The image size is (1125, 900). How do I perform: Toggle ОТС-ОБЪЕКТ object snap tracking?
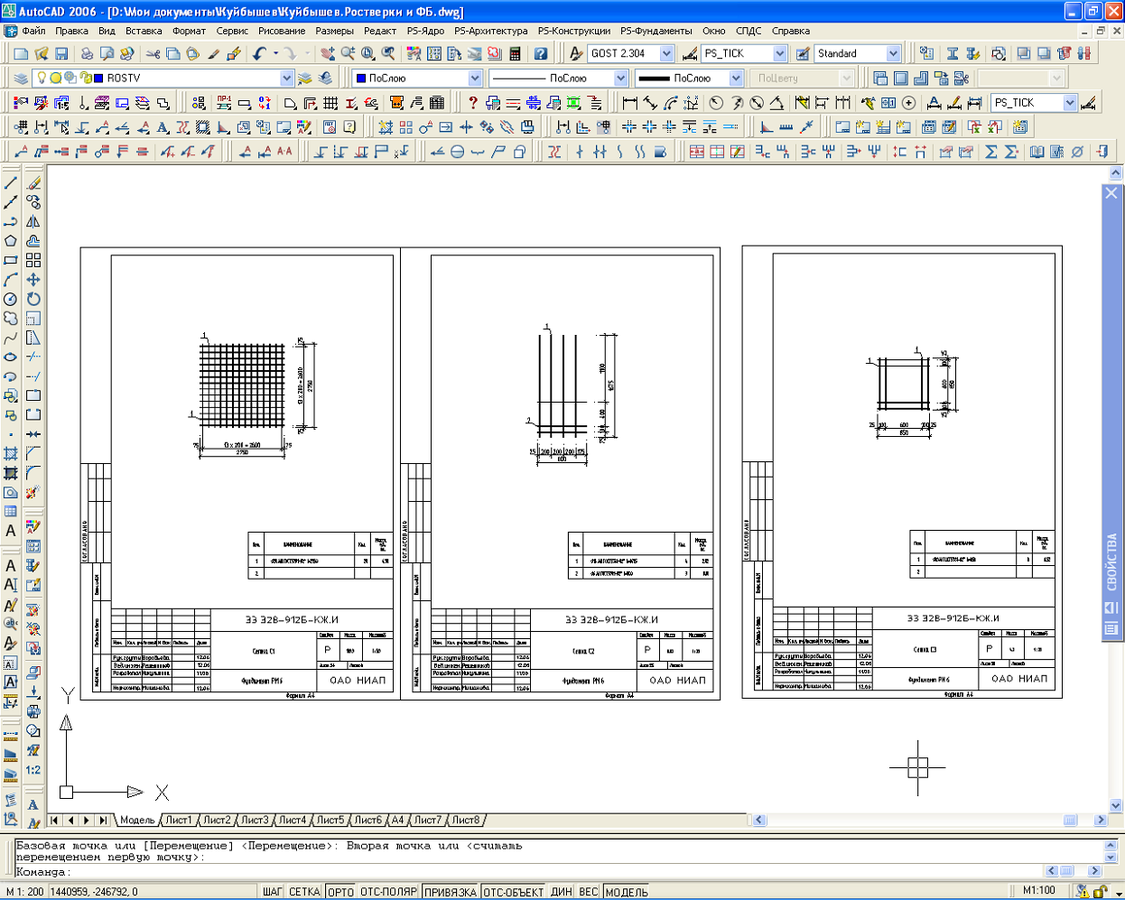(x=513, y=891)
